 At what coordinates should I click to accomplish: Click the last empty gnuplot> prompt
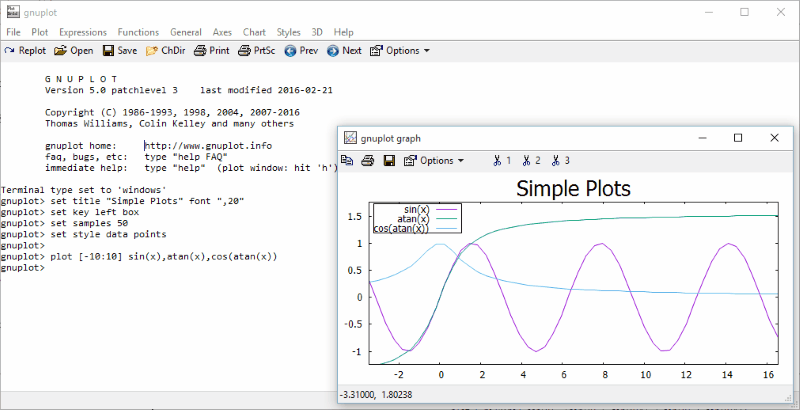22,268
